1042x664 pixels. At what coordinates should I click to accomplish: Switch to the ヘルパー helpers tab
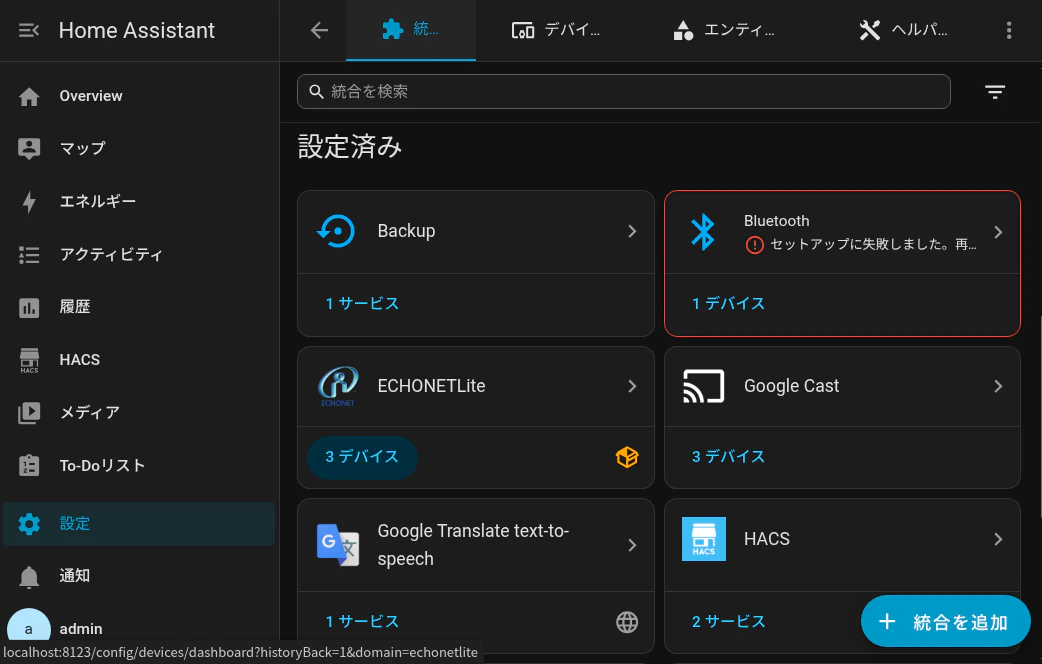(x=903, y=30)
